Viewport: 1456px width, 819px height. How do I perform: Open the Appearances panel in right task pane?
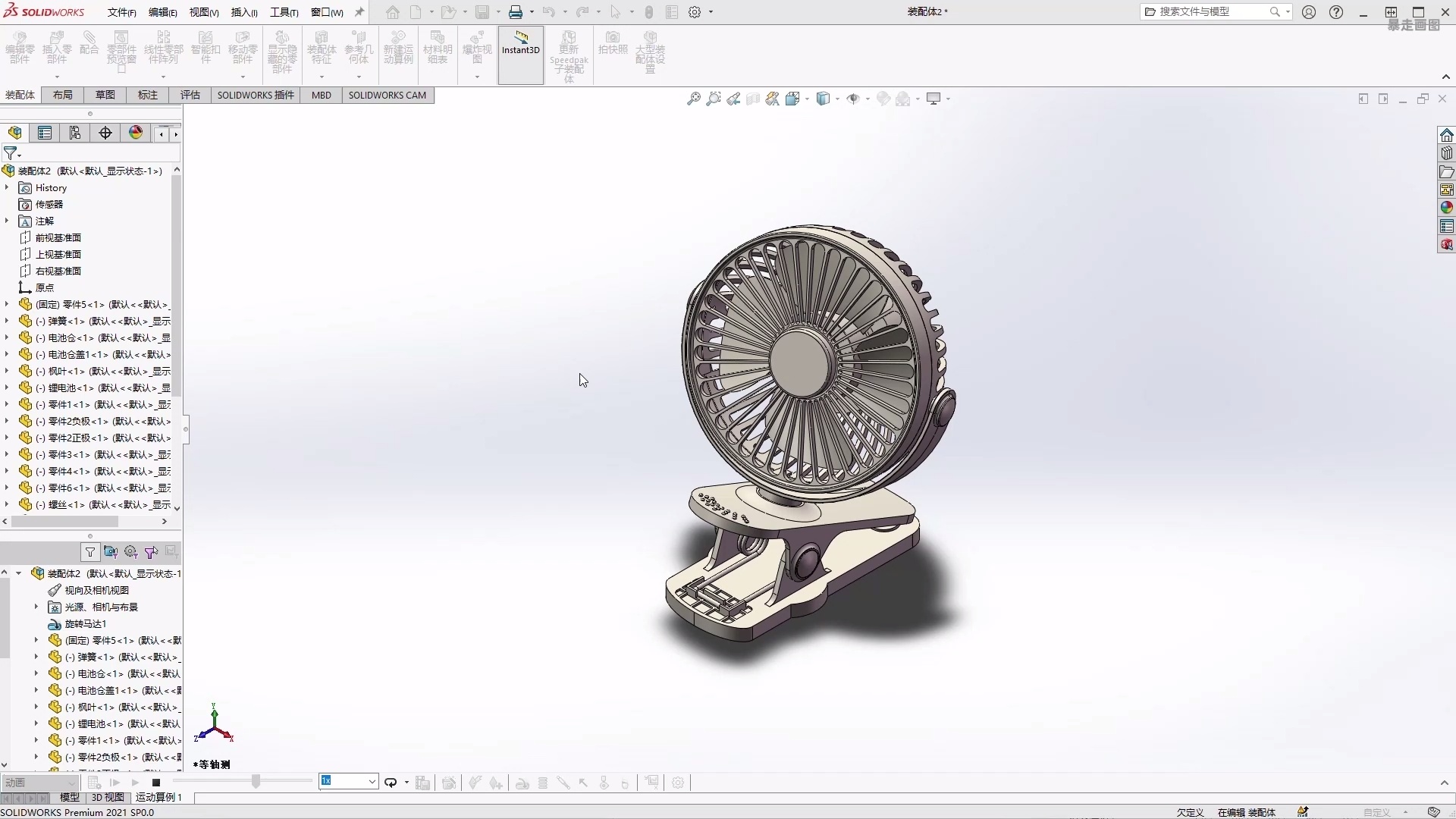(1447, 207)
